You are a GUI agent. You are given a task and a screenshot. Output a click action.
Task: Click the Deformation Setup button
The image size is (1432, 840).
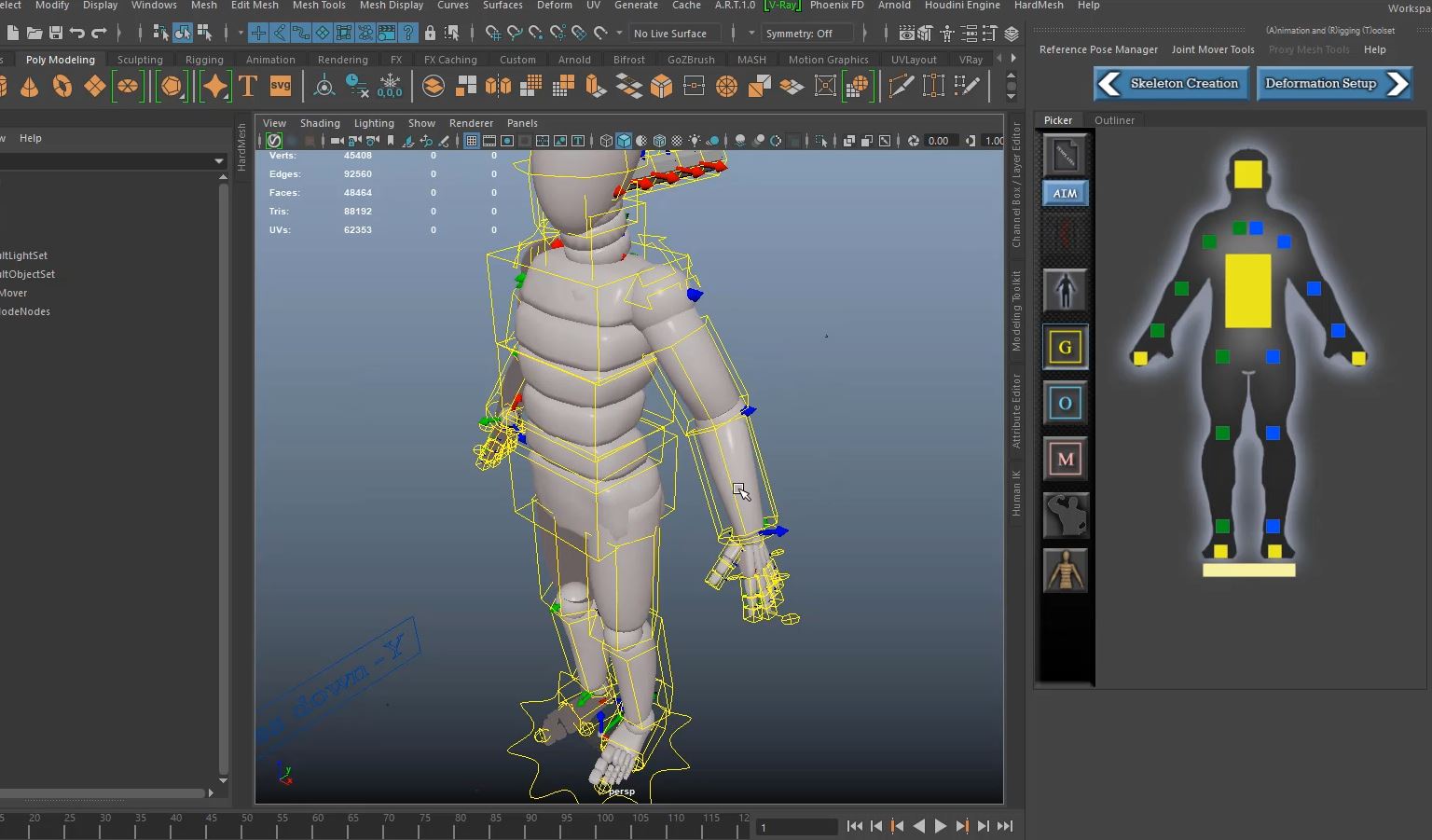pyautogui.click(x=1333, y=84)
